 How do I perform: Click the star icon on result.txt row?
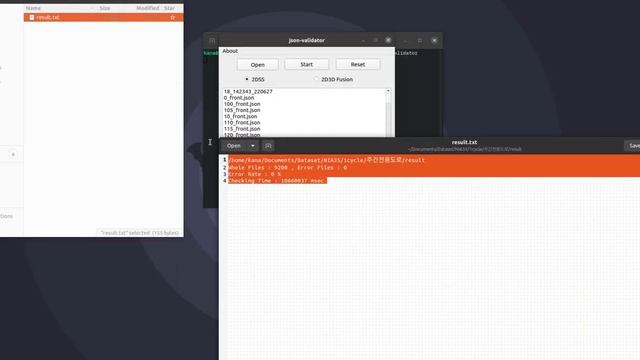173,17
